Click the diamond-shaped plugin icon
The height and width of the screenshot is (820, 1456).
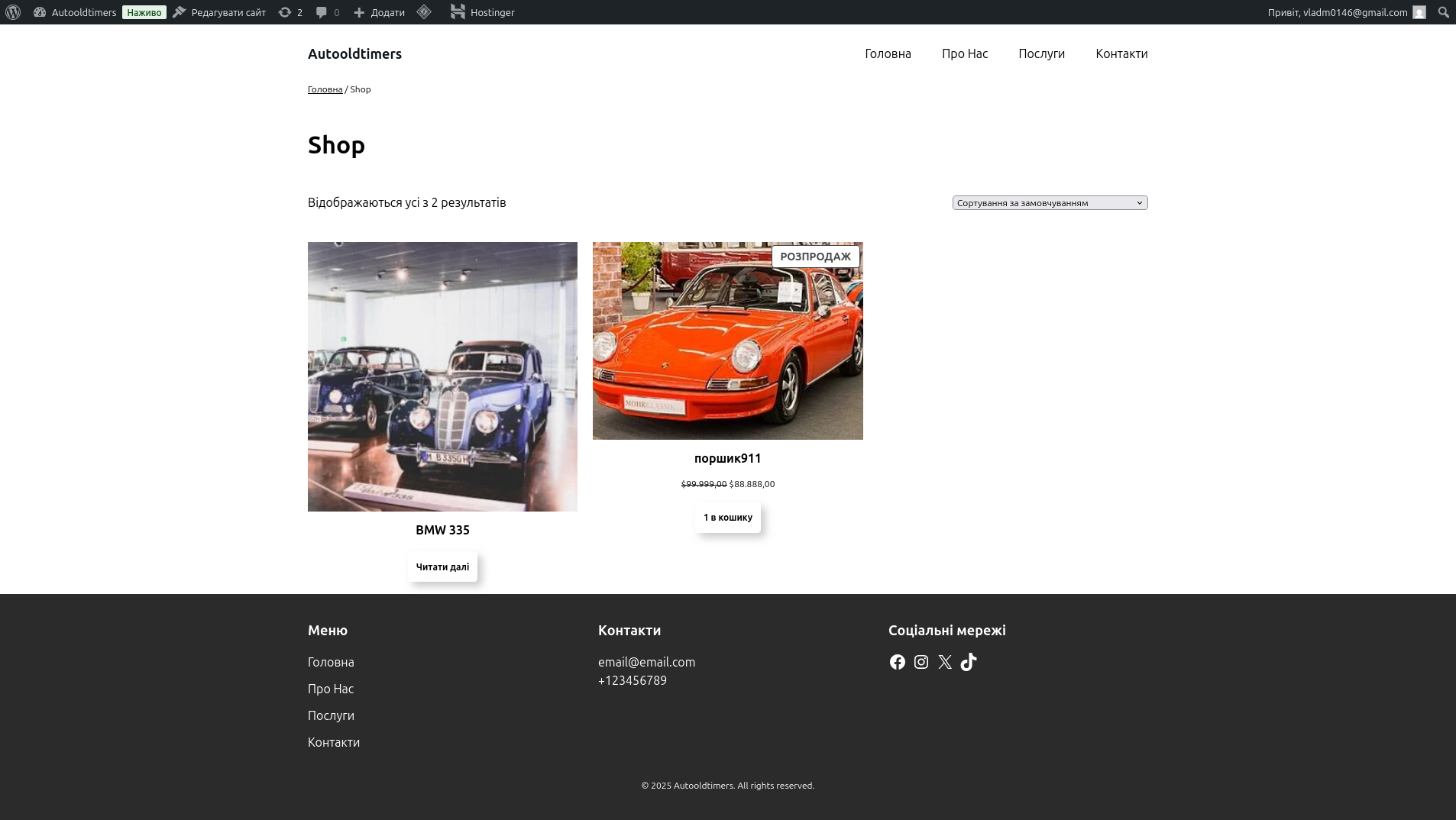(424, 12)
